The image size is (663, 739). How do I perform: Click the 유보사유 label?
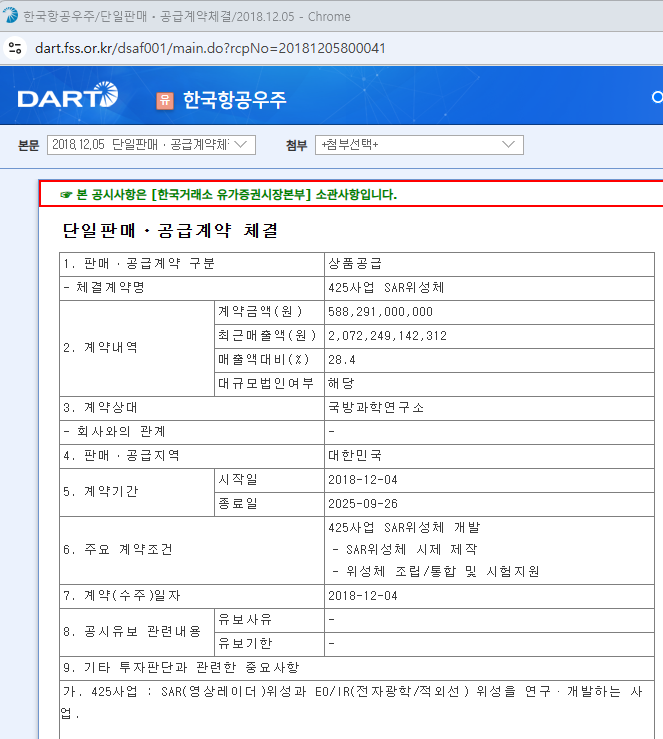[x=245, y=620]
